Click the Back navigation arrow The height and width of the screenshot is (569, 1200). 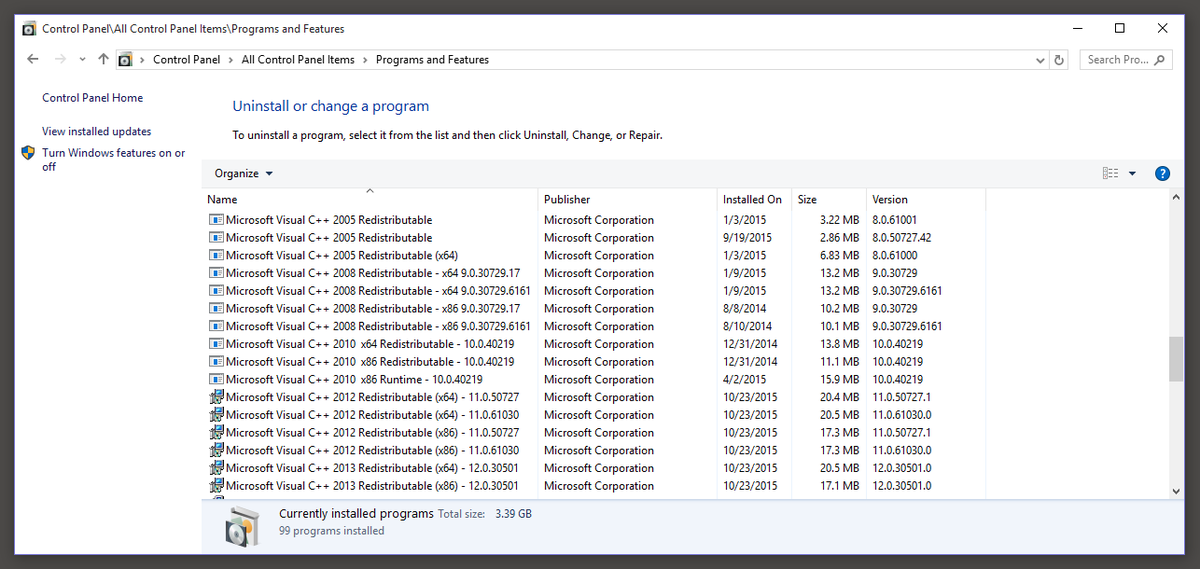33,60
